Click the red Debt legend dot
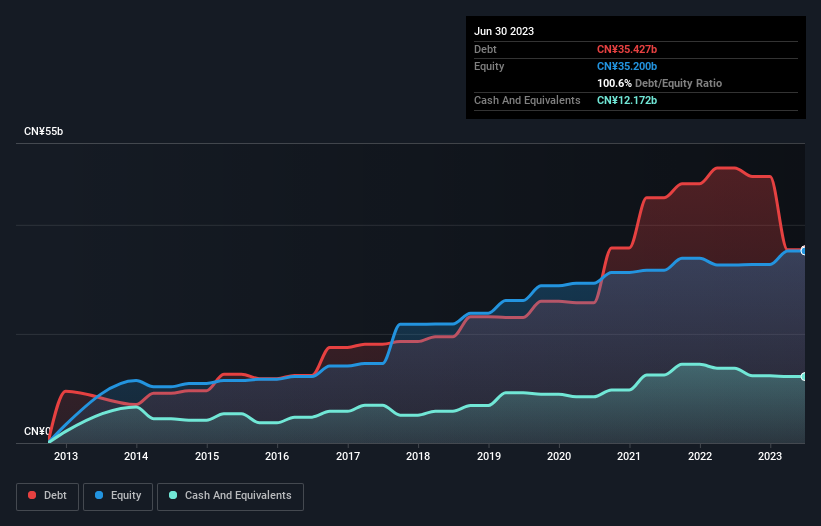This screenshot has width=821, height=526. 32,495
